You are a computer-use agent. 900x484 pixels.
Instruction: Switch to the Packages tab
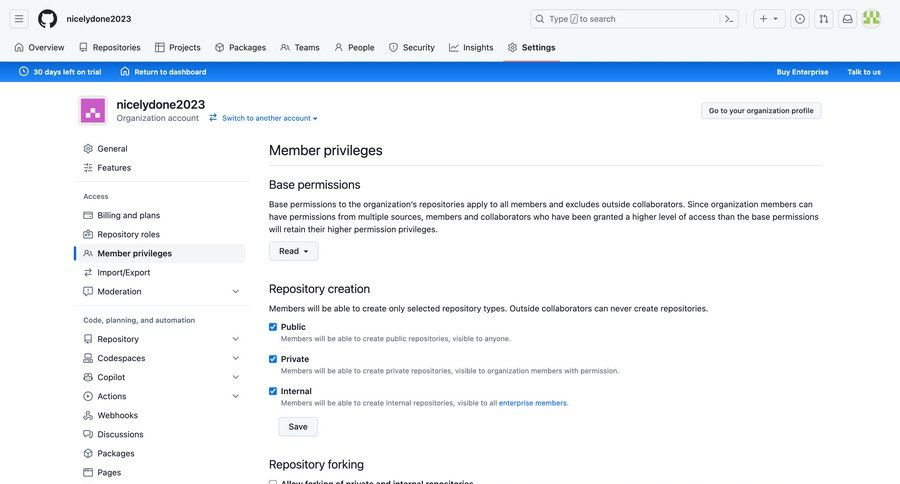click(240, 48)
